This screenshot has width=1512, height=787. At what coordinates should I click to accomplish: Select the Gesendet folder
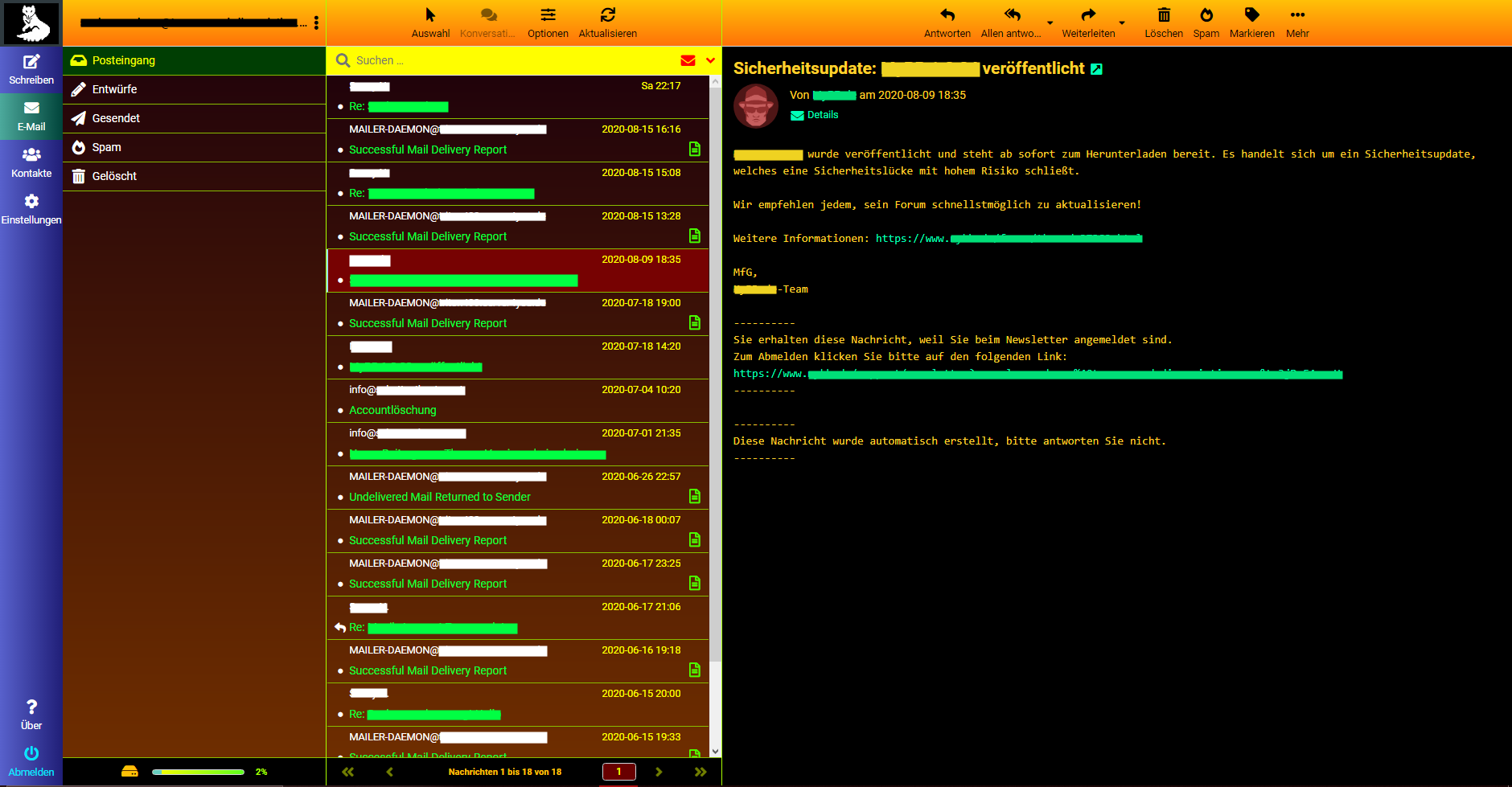click(x=116, y=118)
